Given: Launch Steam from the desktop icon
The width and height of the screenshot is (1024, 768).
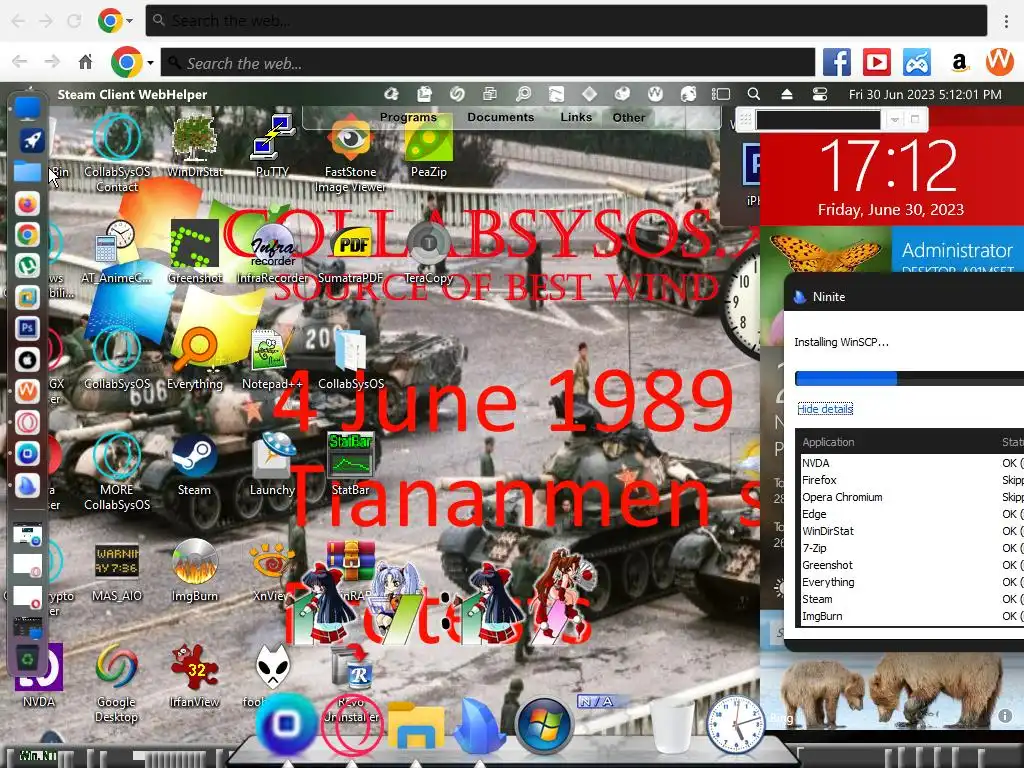Looking at the screenshot, I should coord(195,464).
